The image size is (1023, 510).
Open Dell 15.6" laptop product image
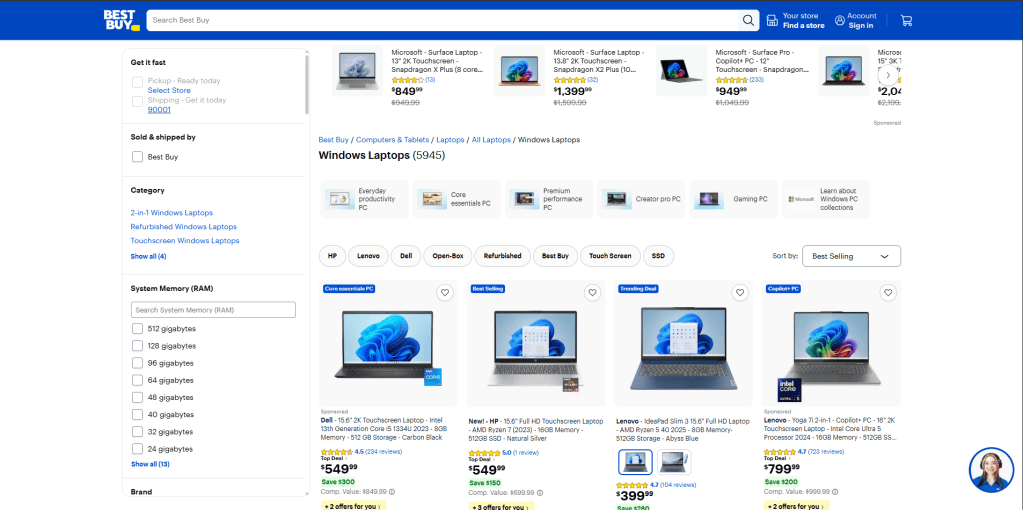tap(388, 346)
